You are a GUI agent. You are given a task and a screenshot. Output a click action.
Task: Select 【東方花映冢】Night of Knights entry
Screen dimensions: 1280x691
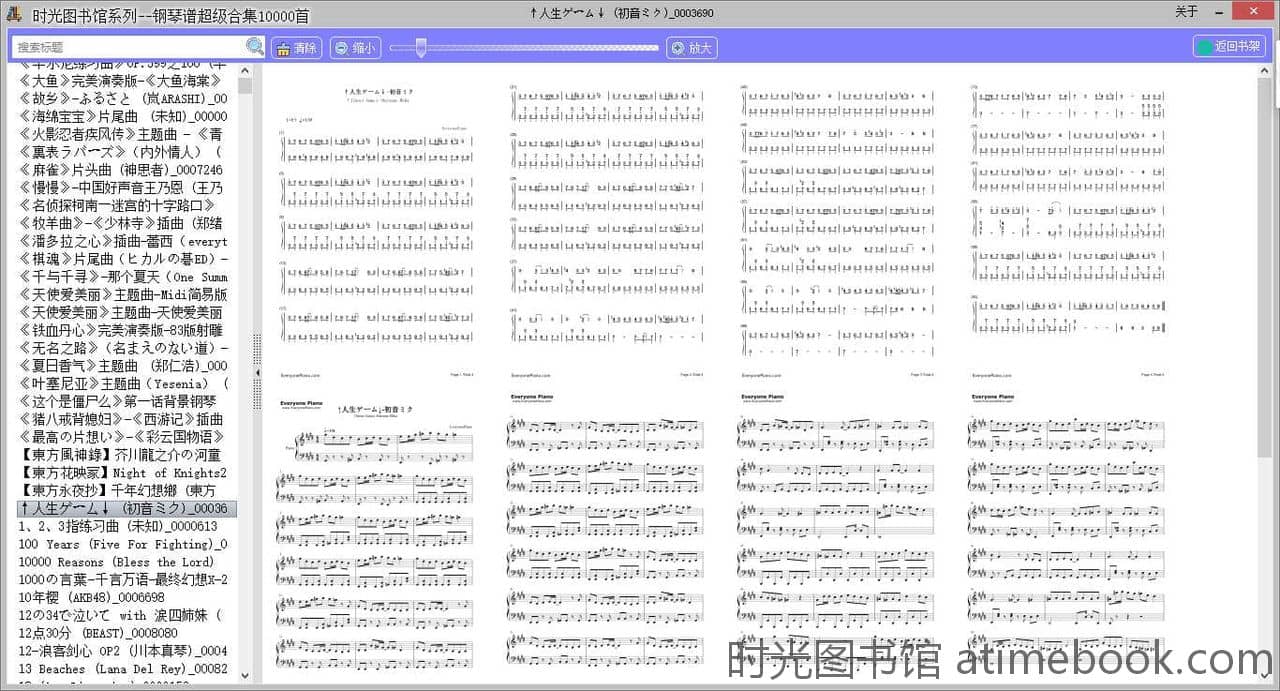click(x=122, y=473)
